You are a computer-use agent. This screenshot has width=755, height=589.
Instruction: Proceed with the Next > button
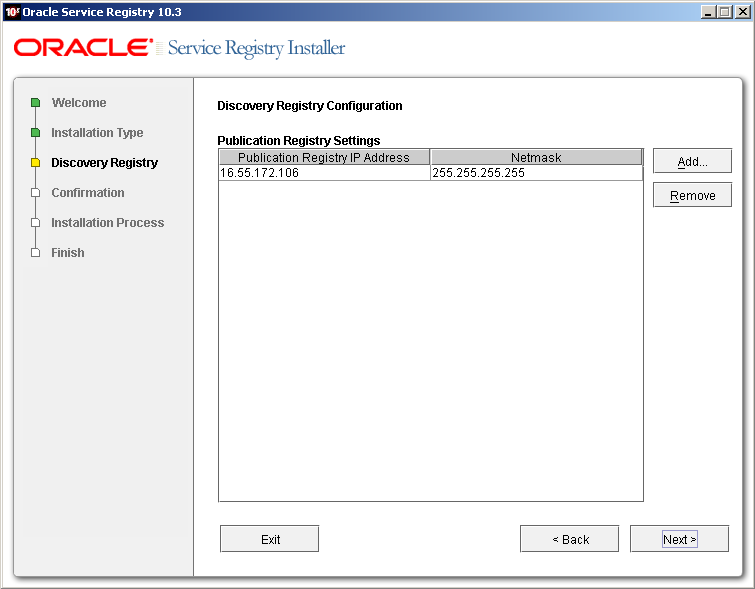679,539
